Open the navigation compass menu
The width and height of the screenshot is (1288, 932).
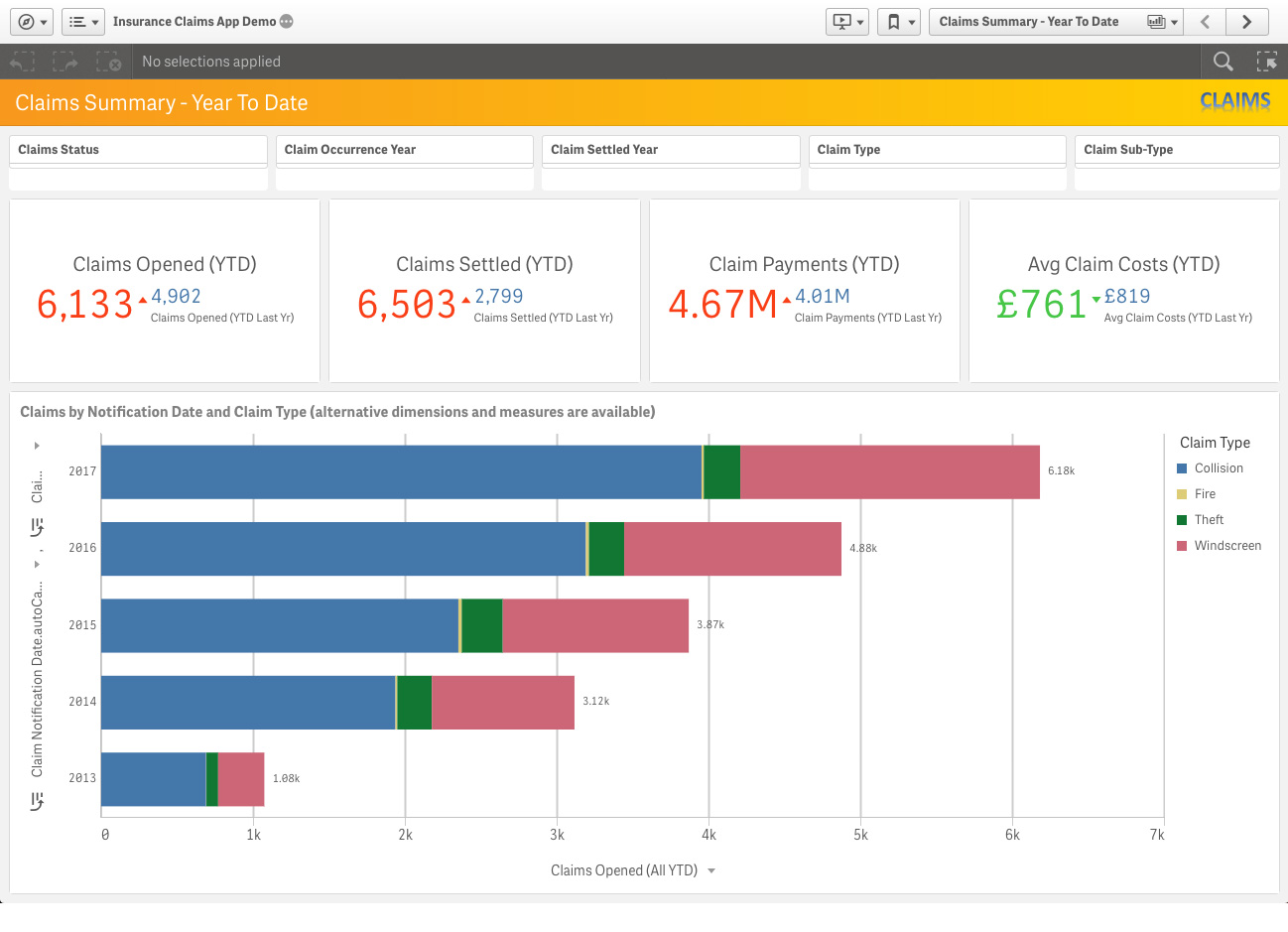tap(33, 22)
